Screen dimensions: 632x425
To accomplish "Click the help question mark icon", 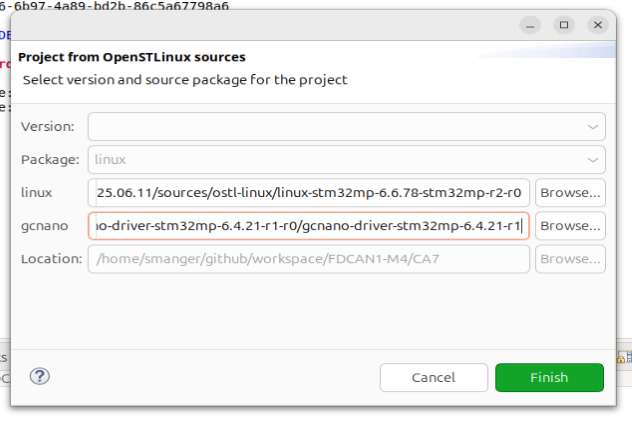I will pyautogui.click(x=40, y=377).
